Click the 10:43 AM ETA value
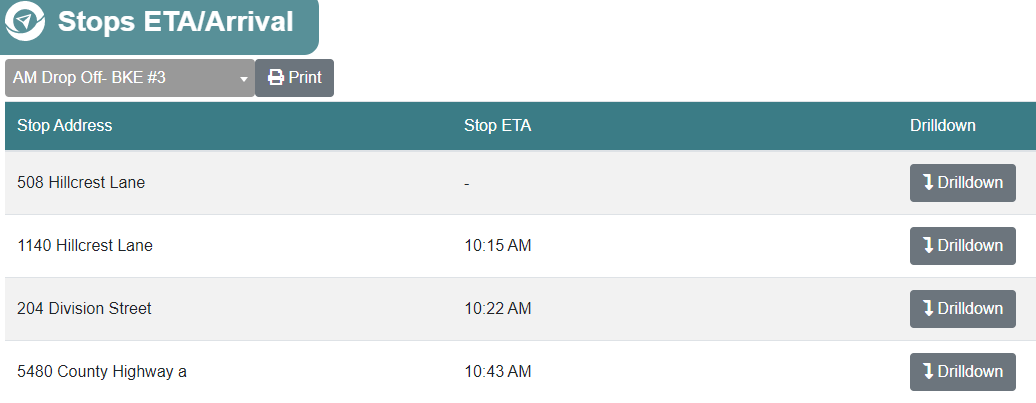This screenshot has width=1036, height=403. tap(498, 371)
